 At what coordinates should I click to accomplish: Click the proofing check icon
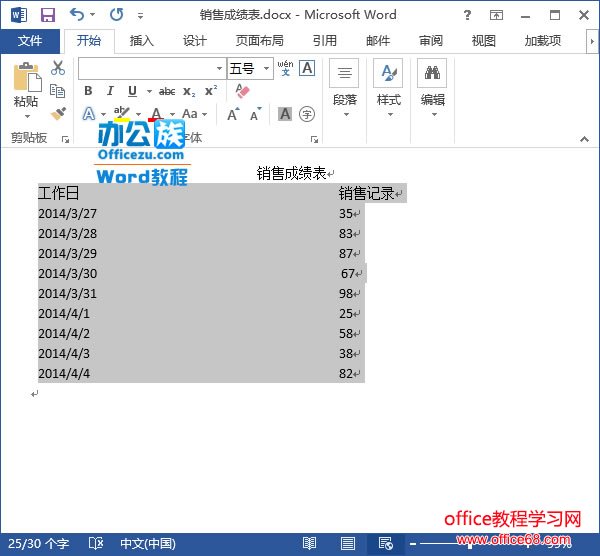(96, 543)
